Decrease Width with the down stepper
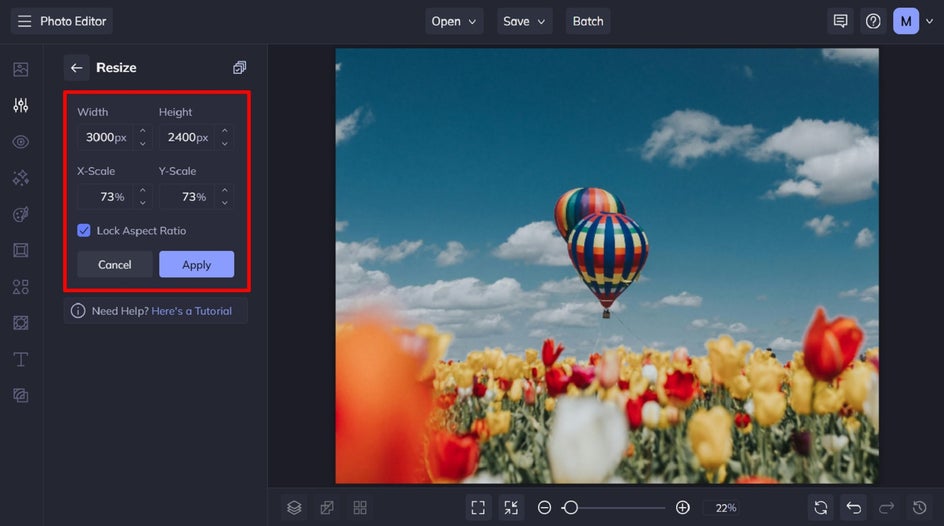Viewport: 944px width, 526px height. pos(143,144)
